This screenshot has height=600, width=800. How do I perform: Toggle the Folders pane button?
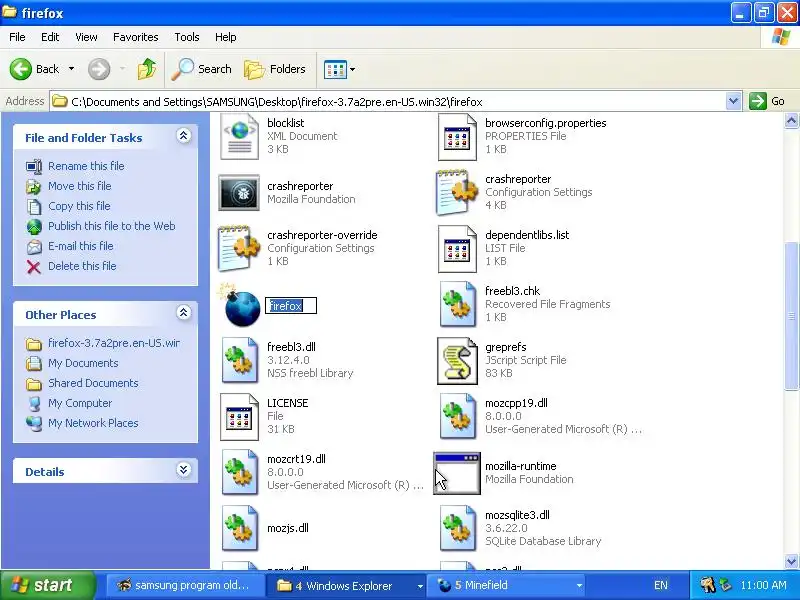(275, 69)
